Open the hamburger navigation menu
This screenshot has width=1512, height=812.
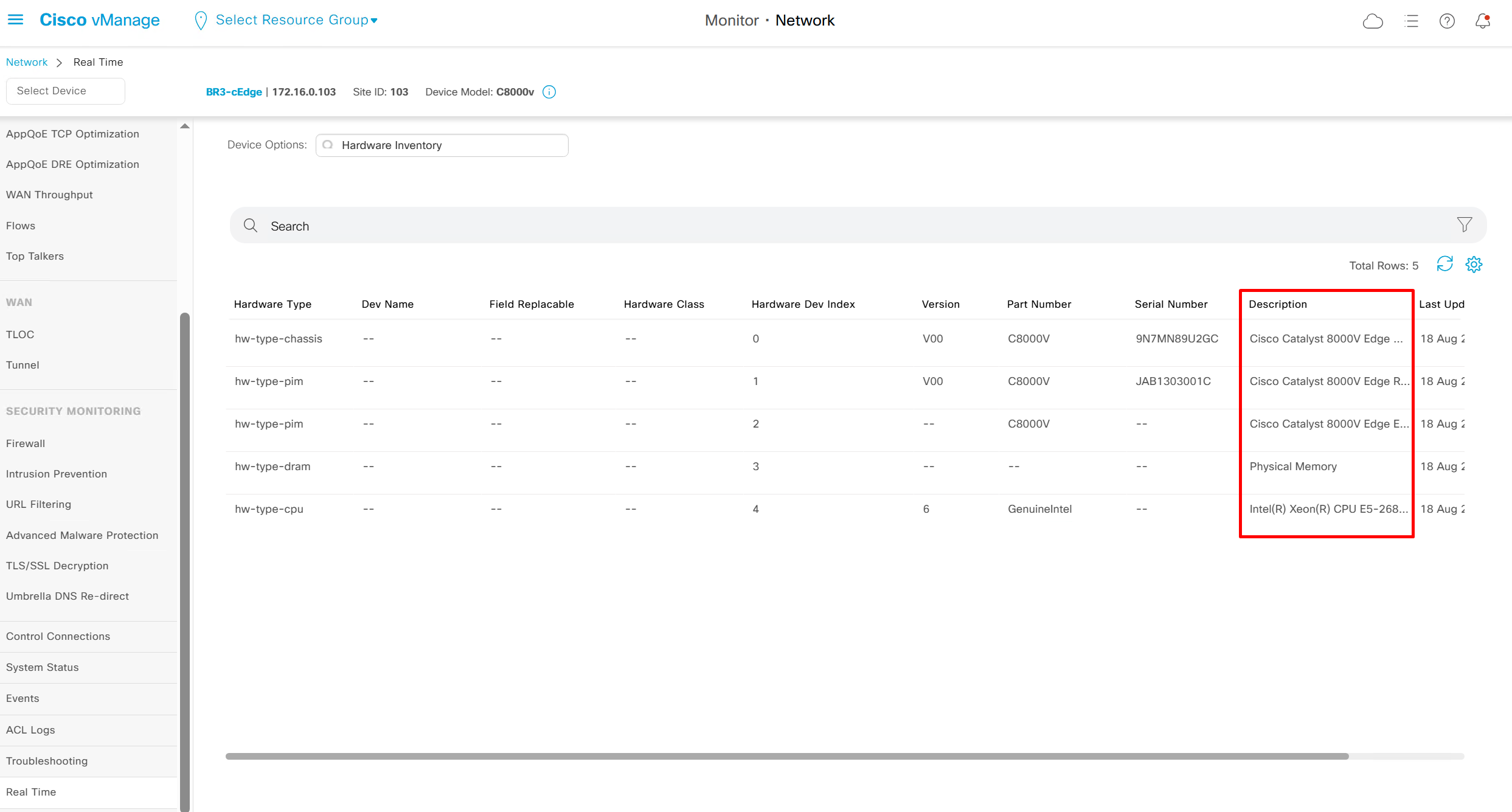[15, 20]
